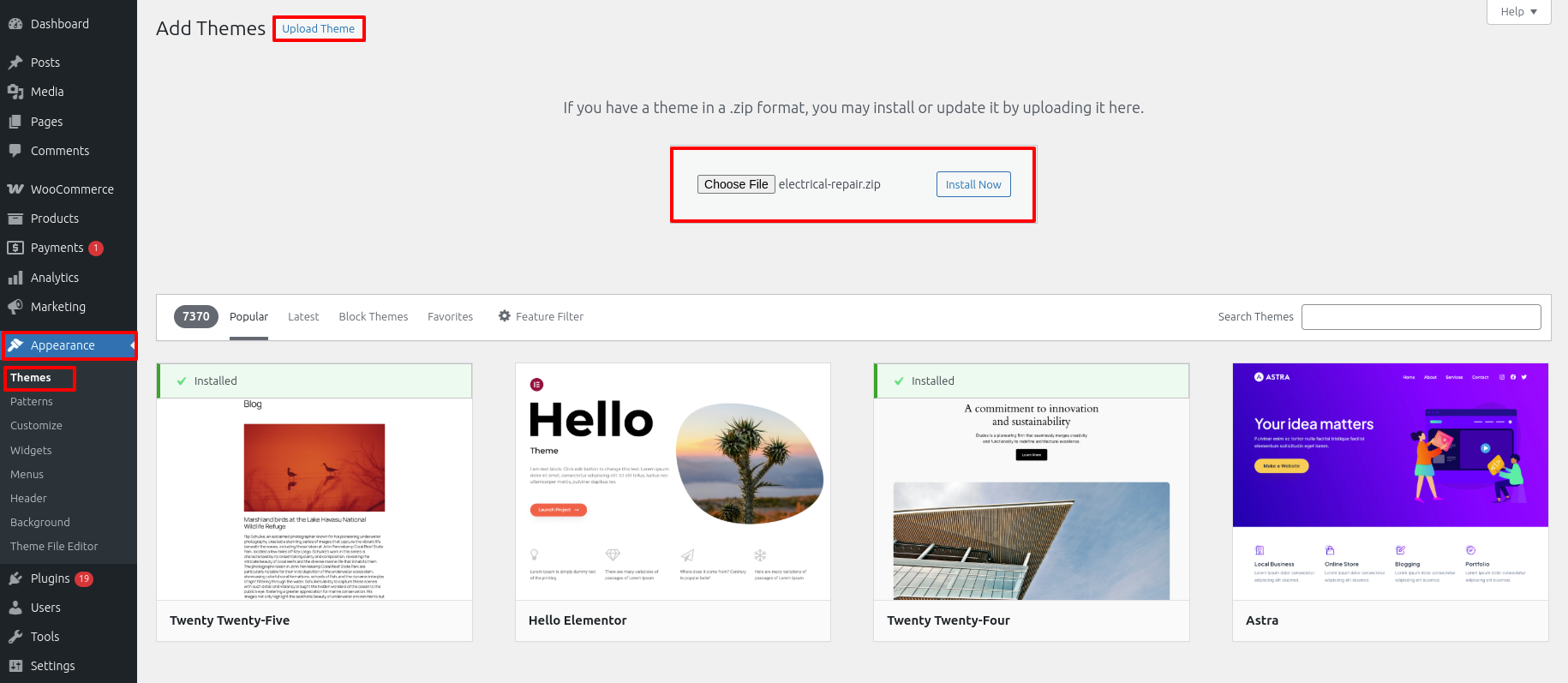1568x683 pixels.
Task: Click the Payments dollar icon
Action: click(x=15, y=248)
